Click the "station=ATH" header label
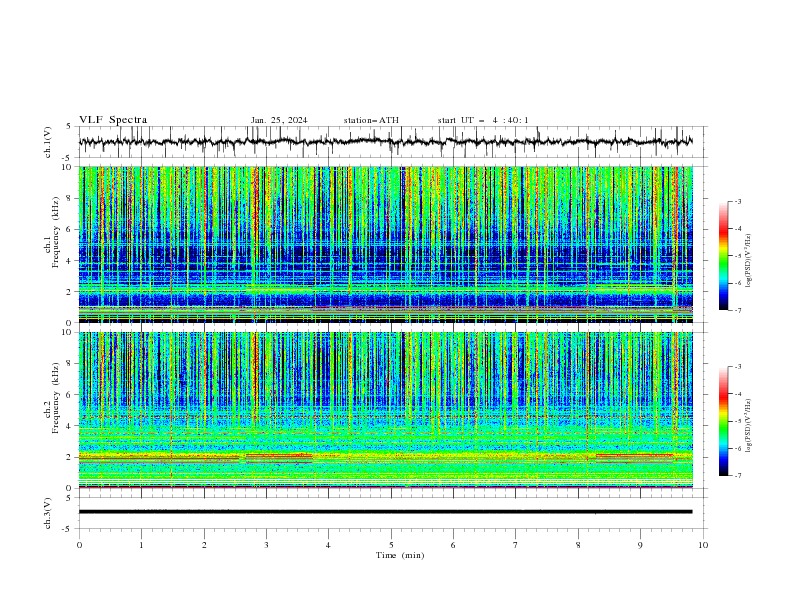The height and width of the screenshot is (612, 792). [371, 120]
